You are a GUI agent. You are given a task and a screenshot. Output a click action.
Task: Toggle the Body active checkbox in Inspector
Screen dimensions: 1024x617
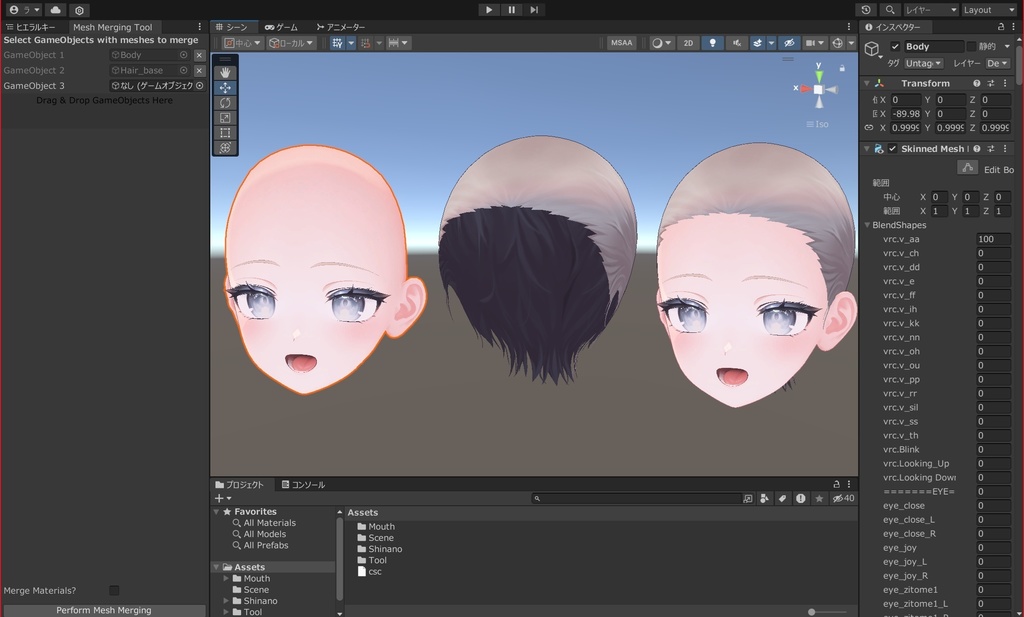coord(895,46)
